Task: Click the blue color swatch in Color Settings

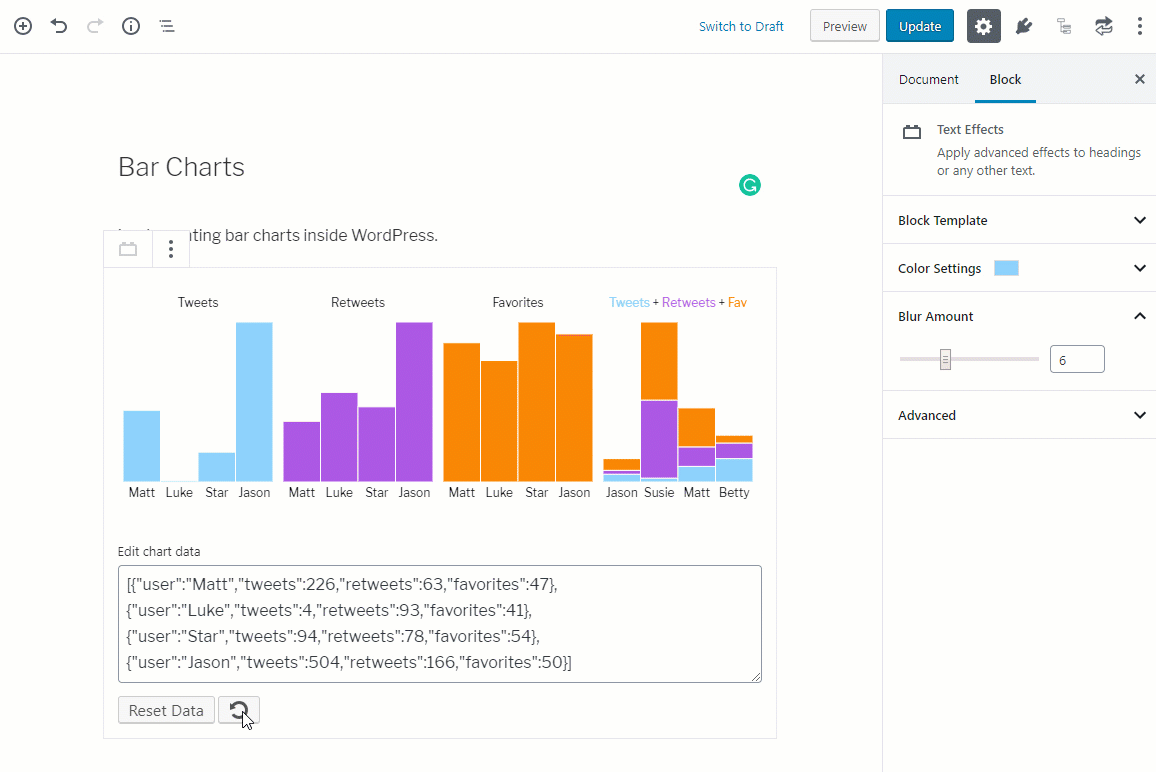Action: coord(1006,267)
